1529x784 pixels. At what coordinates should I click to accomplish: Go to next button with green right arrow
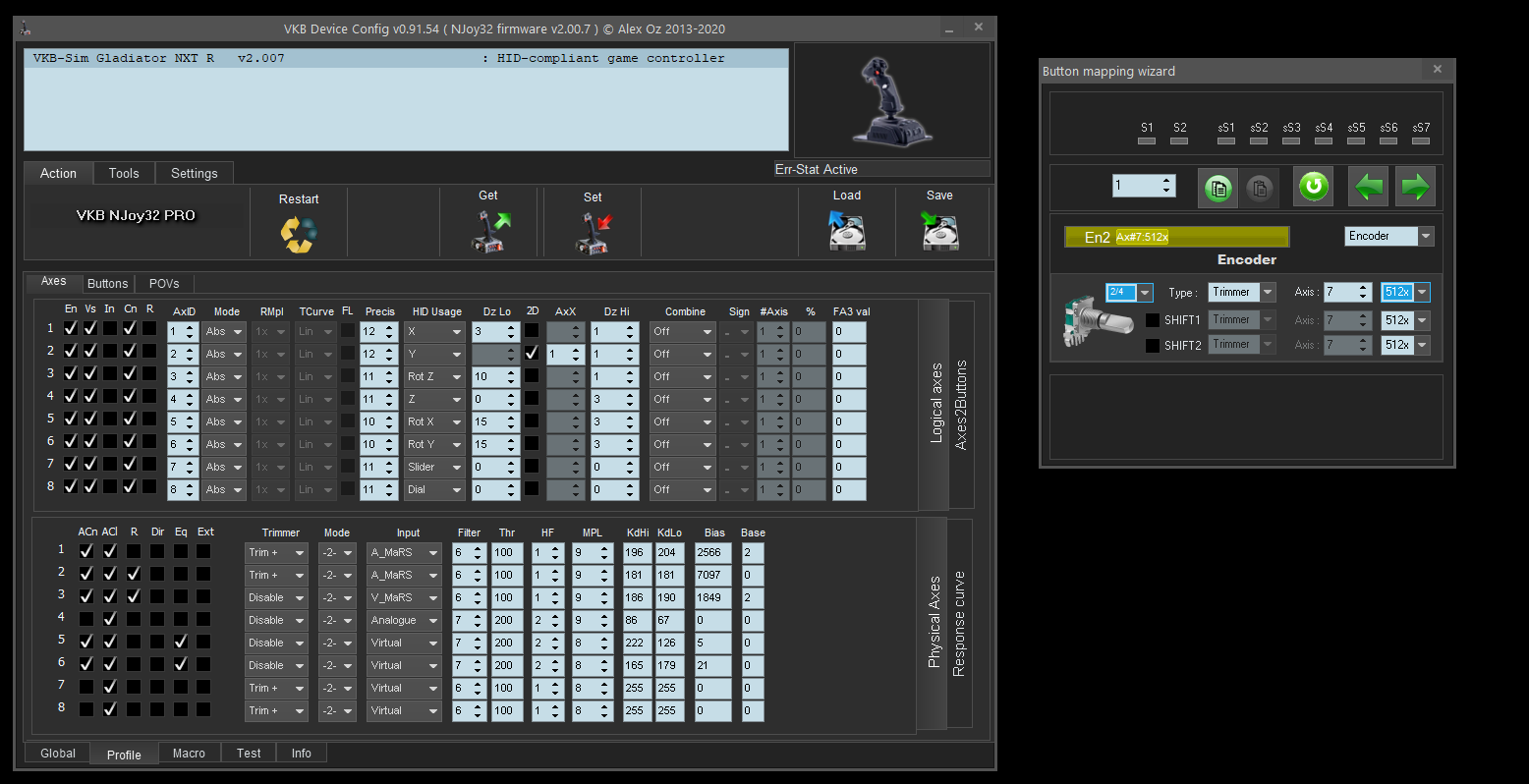pyautogui.click(x=1416, y=186)
